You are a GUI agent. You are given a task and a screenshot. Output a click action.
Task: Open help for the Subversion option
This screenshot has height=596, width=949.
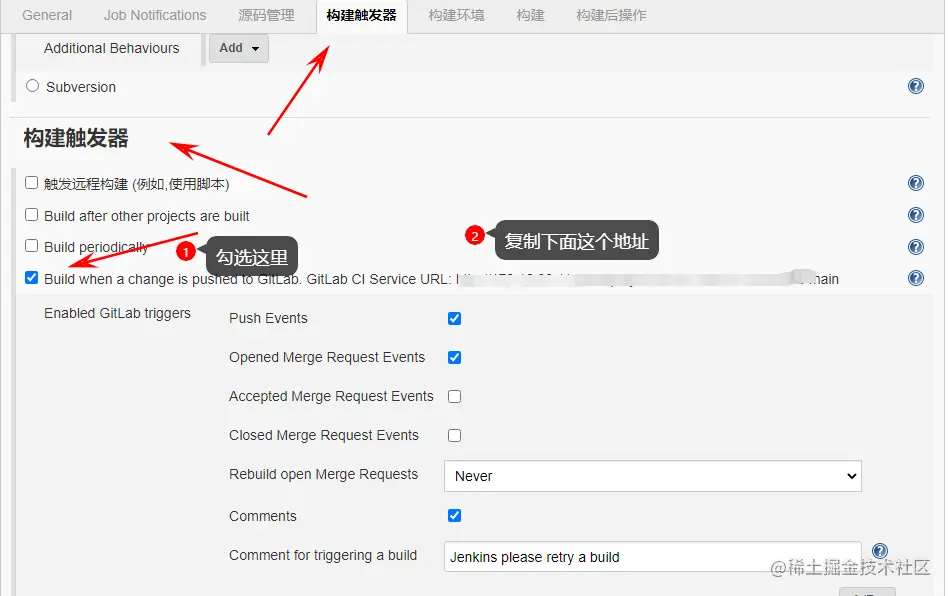[x=916, y=86]
